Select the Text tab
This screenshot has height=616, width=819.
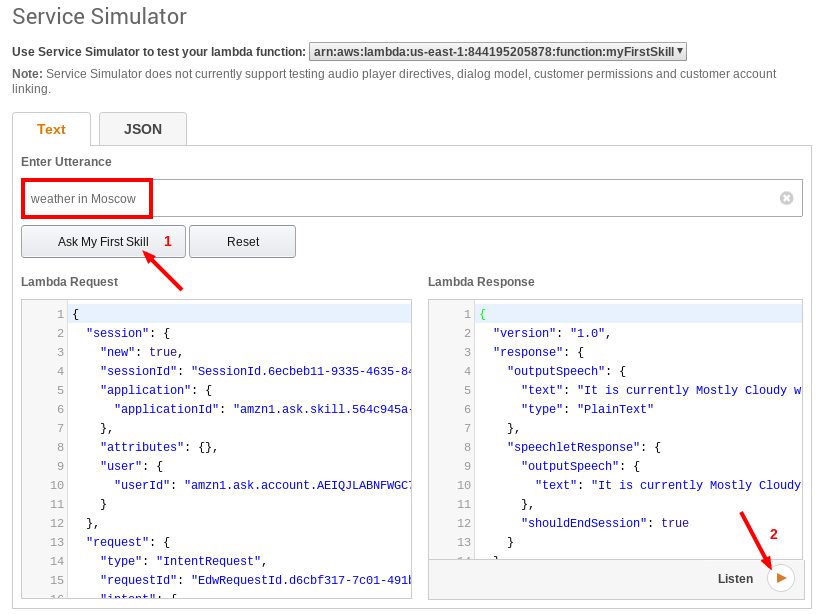pos(51,129)
